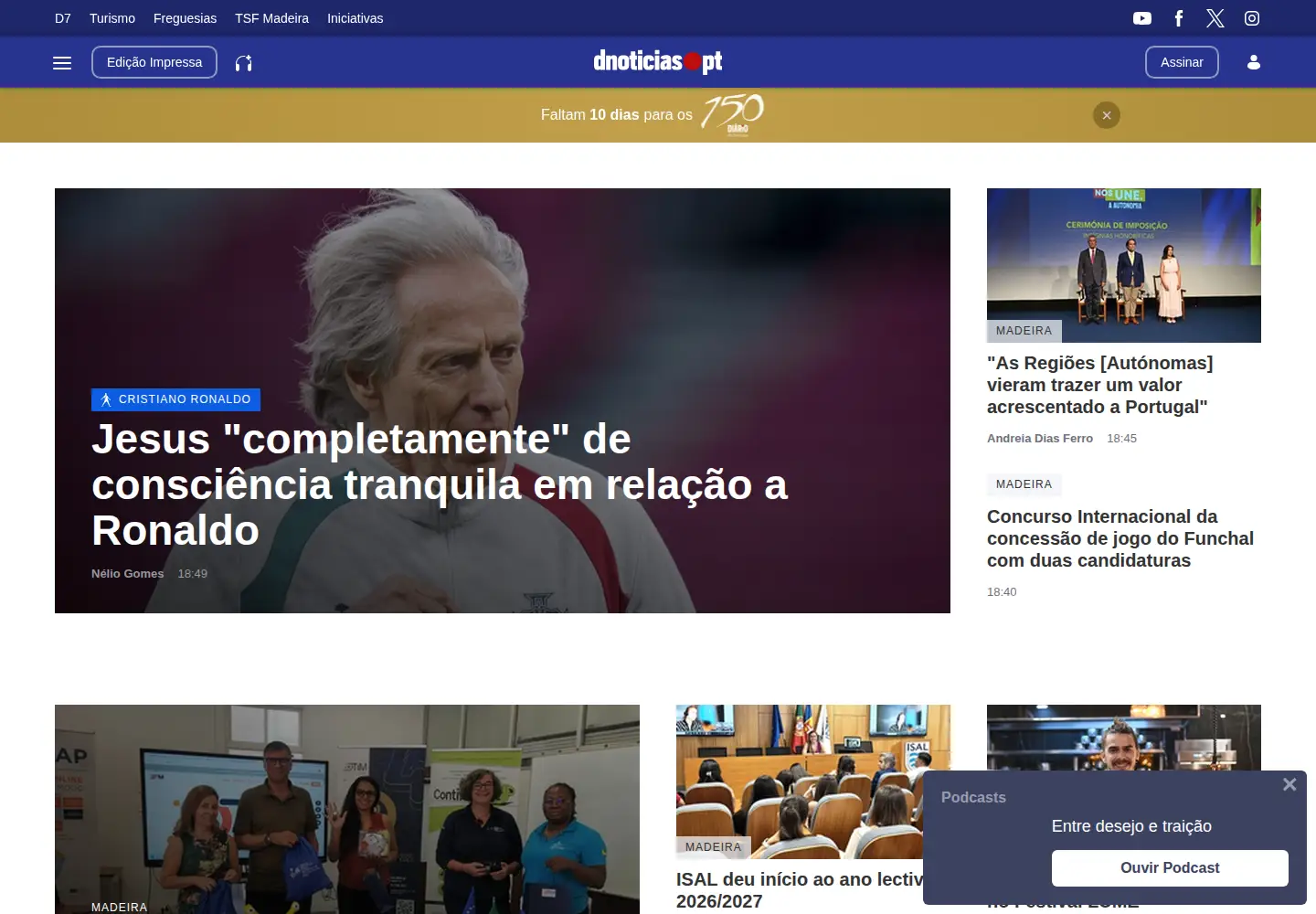Click the group photo with blue bags
The width and height of the screenshot is (1316, 914).
[347, 809]
